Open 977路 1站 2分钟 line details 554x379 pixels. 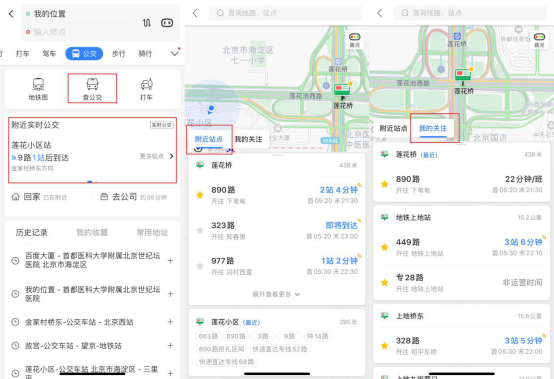point(277,266)
